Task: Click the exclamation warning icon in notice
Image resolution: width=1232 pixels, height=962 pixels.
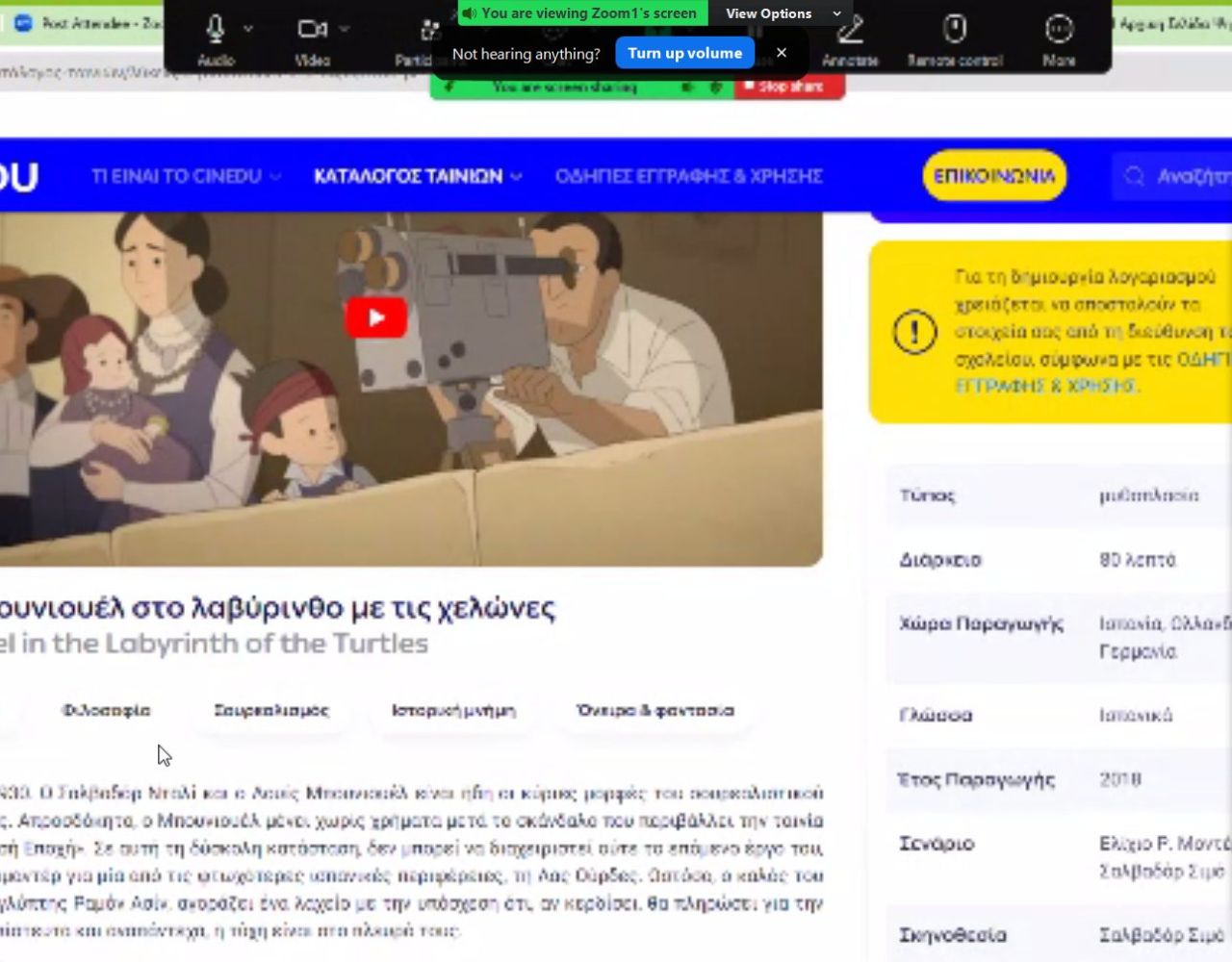Action: click(x=914, y=332)
